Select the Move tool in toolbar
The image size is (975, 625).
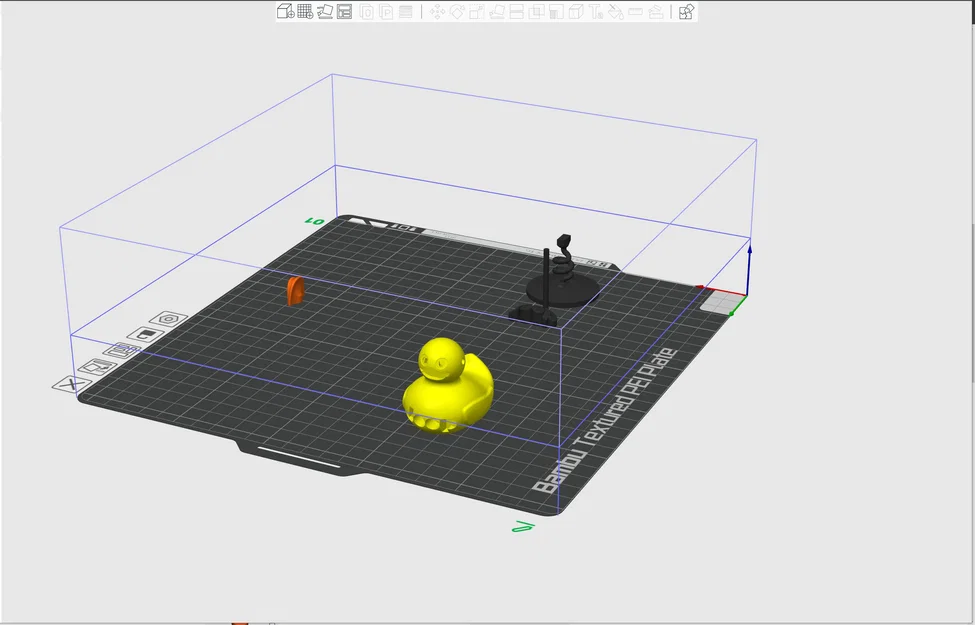(437, 12)
